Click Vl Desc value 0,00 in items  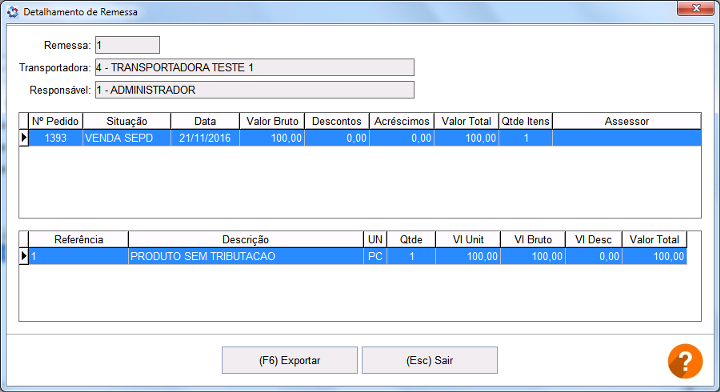coord(594,256)
